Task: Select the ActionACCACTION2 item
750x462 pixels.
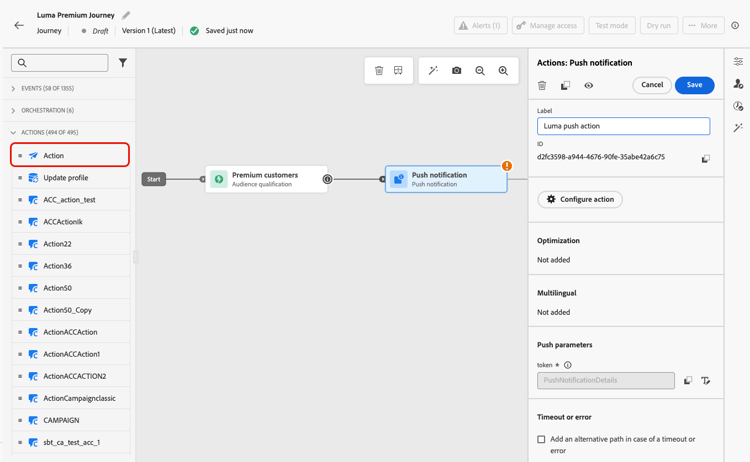Action: pyautogui.click(x=71, y=375)
